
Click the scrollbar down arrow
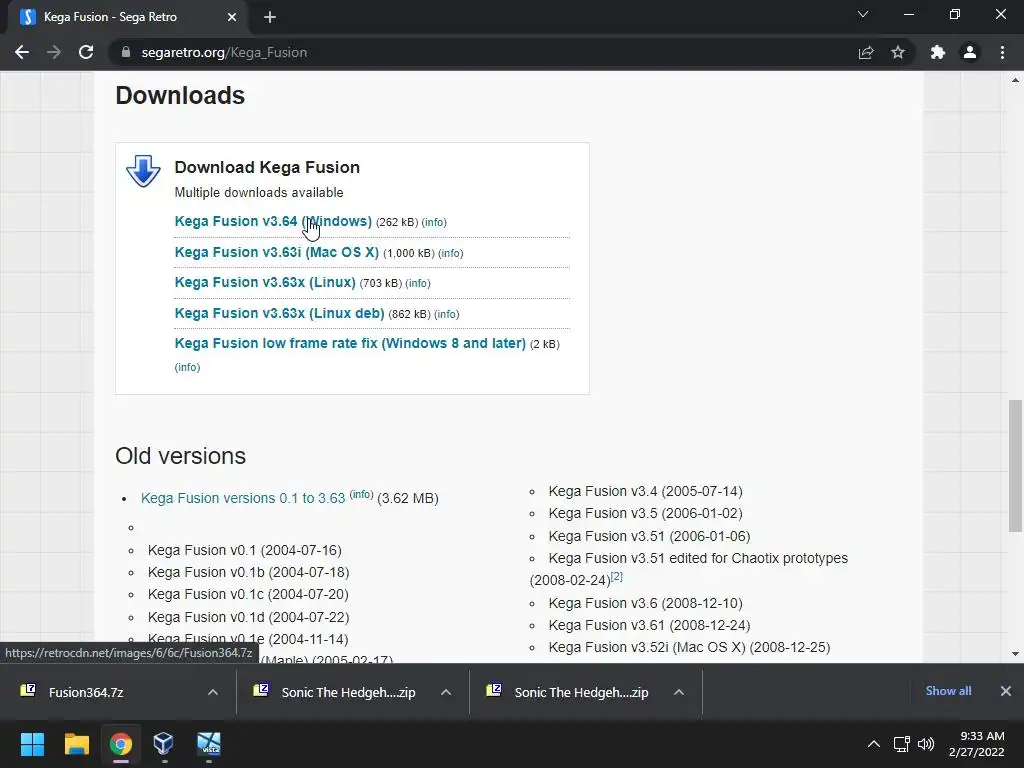pos(1015,654)
